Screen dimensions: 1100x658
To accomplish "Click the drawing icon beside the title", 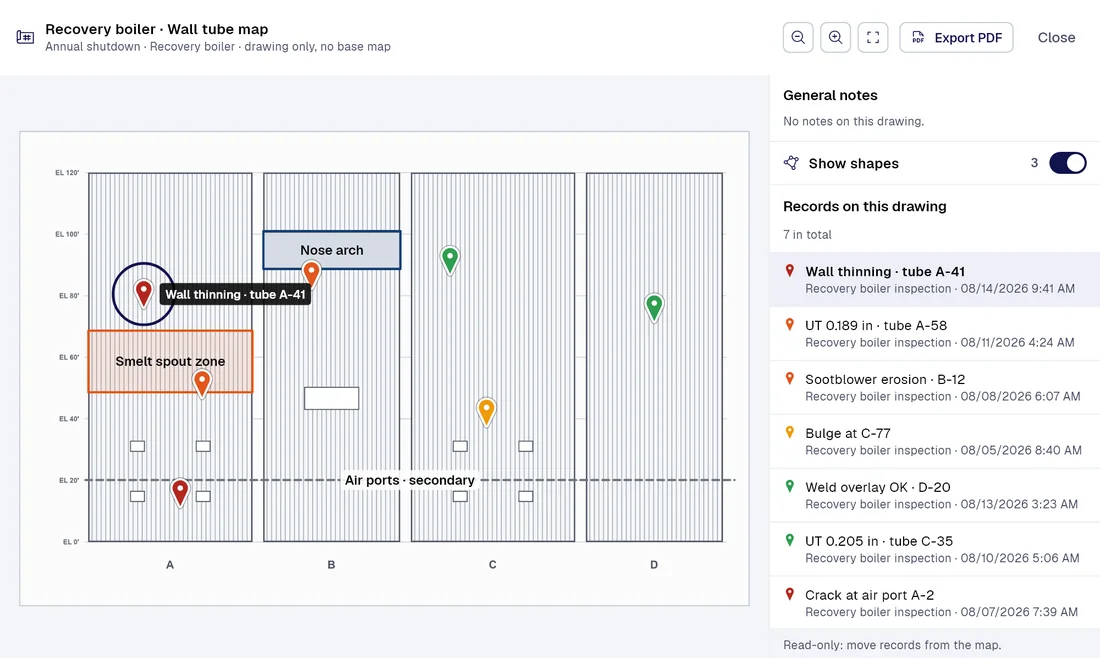I will (25, 37).
